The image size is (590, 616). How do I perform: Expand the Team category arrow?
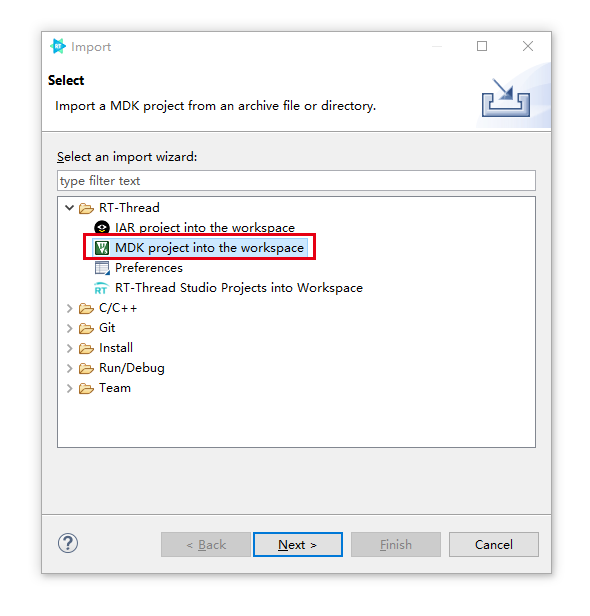[70, 388]
